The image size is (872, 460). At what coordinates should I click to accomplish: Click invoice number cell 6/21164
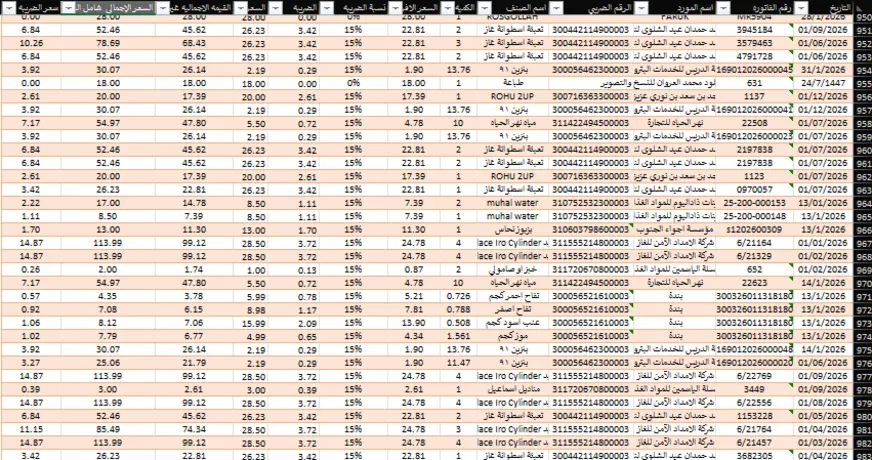click(755, 243)
